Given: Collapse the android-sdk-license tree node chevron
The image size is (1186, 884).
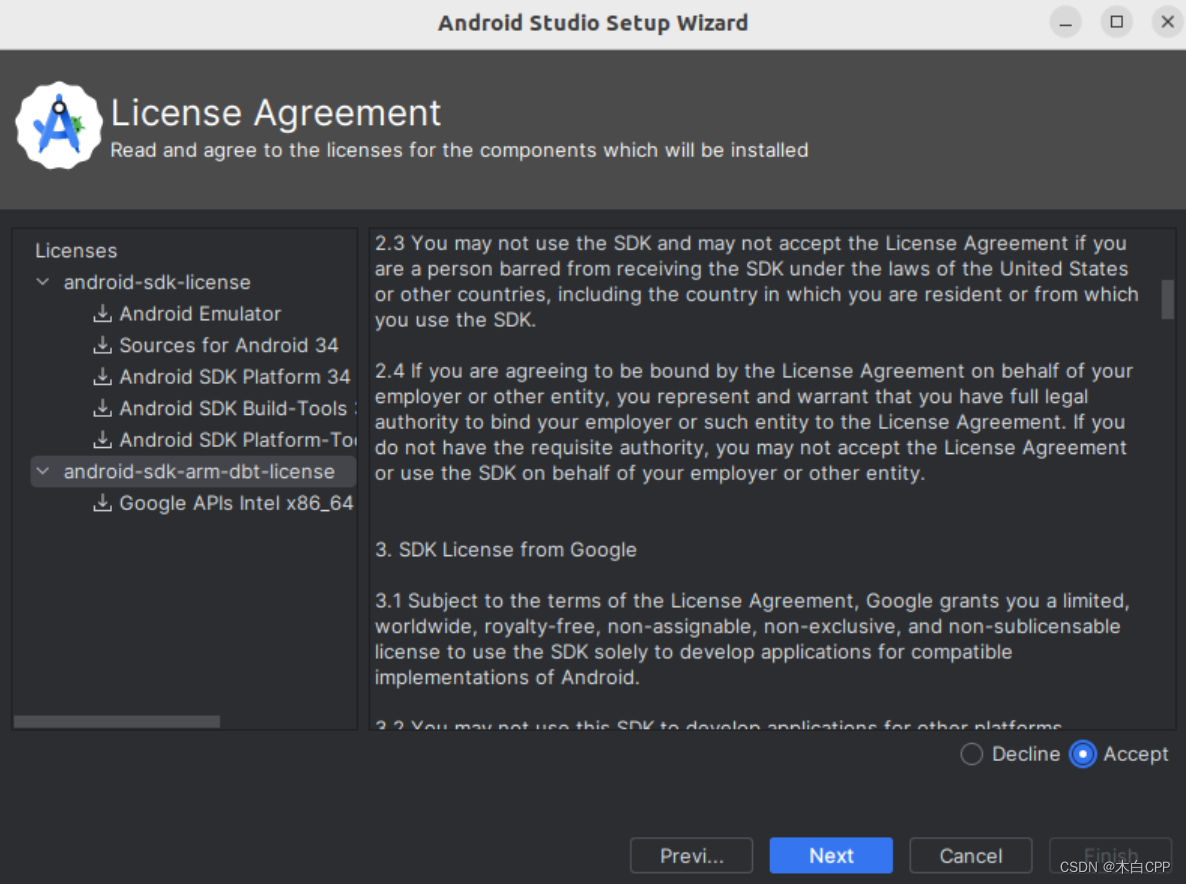Looking at the screenshot, I should point(43,282).
